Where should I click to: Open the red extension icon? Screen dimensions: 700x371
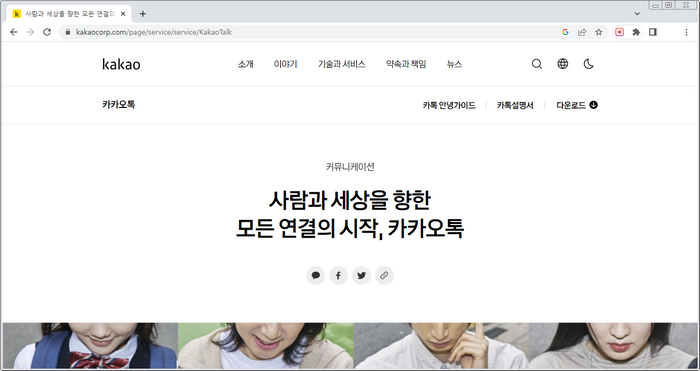click(620, 32)
